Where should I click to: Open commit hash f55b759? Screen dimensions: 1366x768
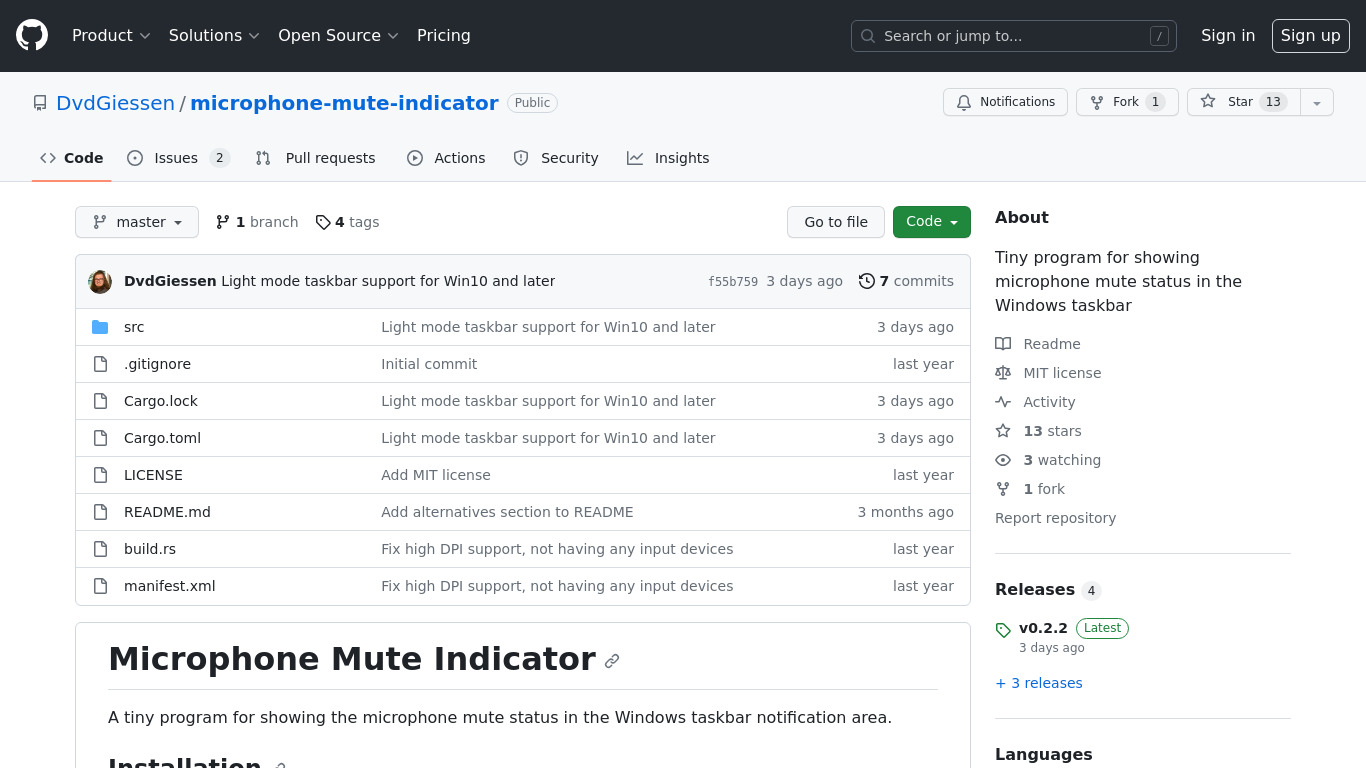click(x=733, y=282)
